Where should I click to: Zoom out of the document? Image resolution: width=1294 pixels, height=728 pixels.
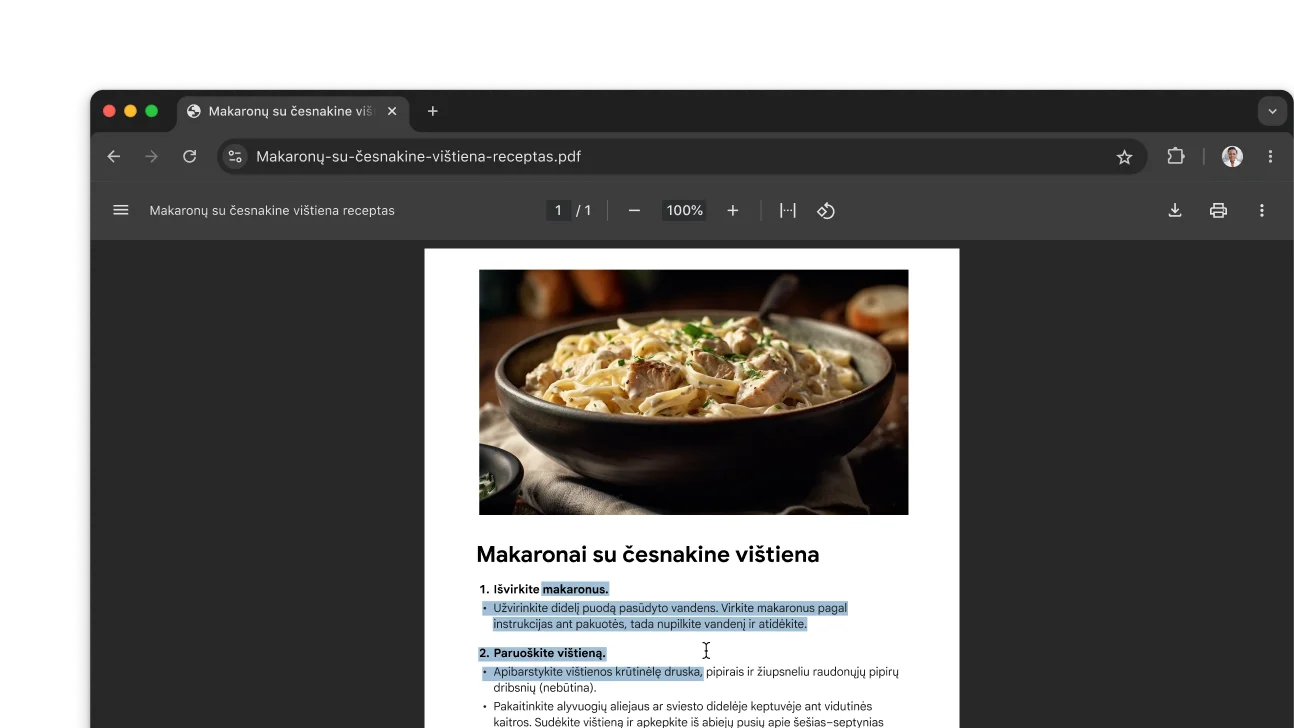pos(634,210)
